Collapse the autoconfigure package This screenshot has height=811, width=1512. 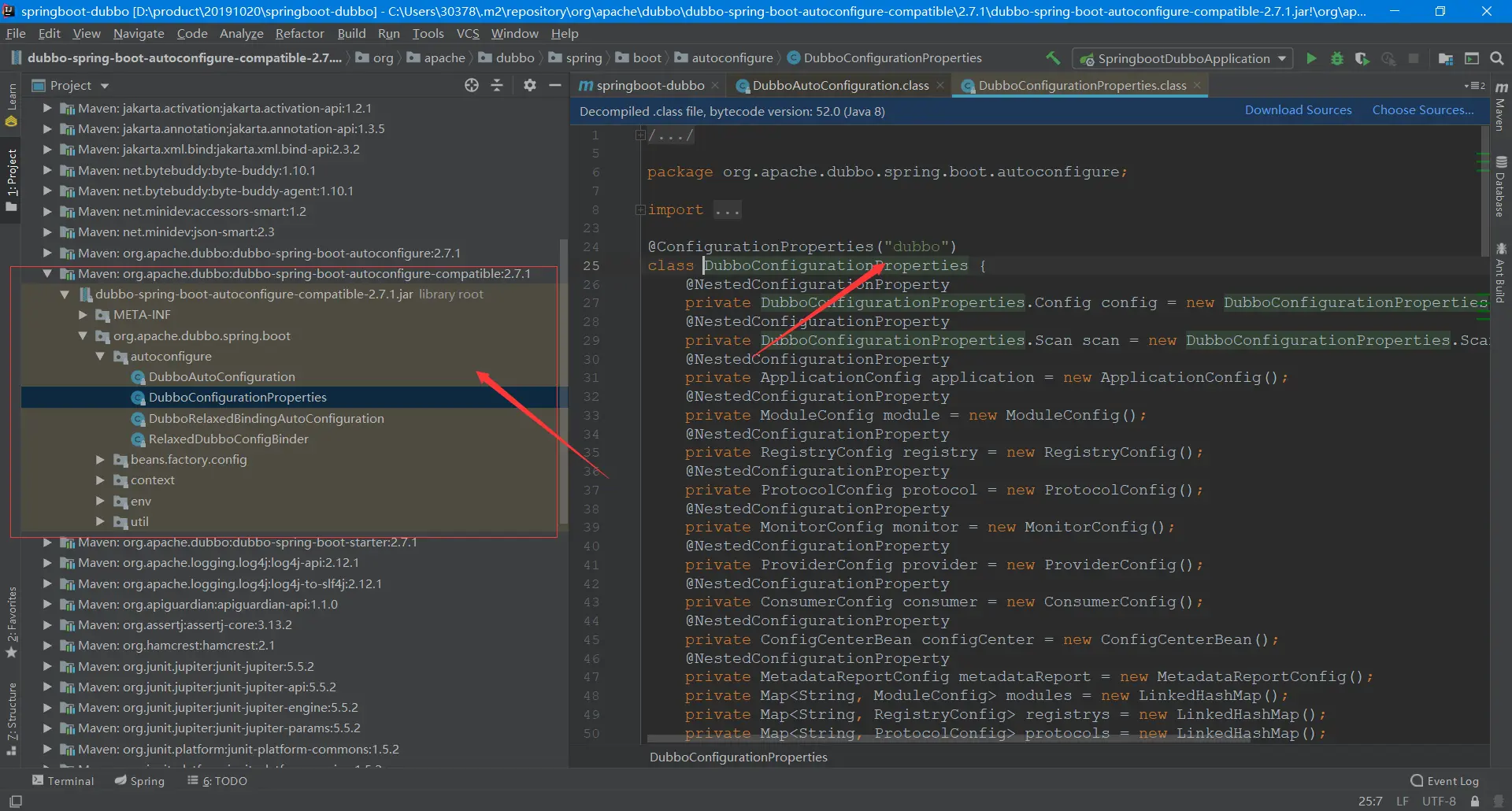click(100, 356)
